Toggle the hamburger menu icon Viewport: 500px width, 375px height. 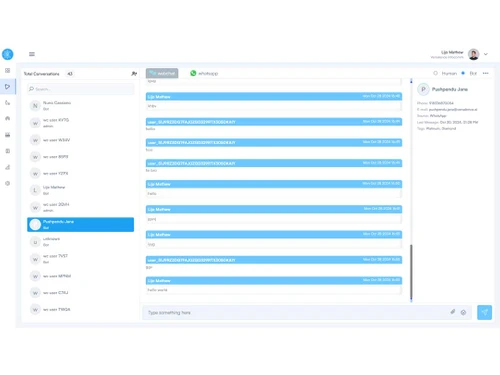tap(32, 54)
